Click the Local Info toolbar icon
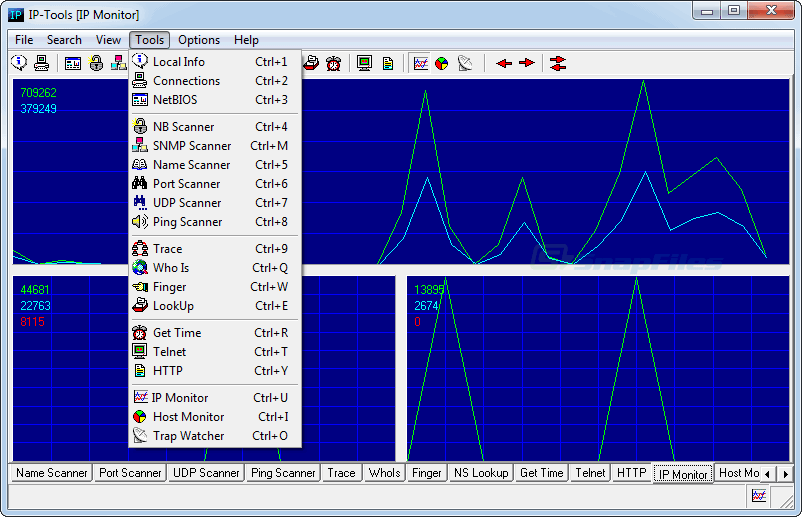Image resolution: width=802 pixels, height=517 pixels. 19,63
